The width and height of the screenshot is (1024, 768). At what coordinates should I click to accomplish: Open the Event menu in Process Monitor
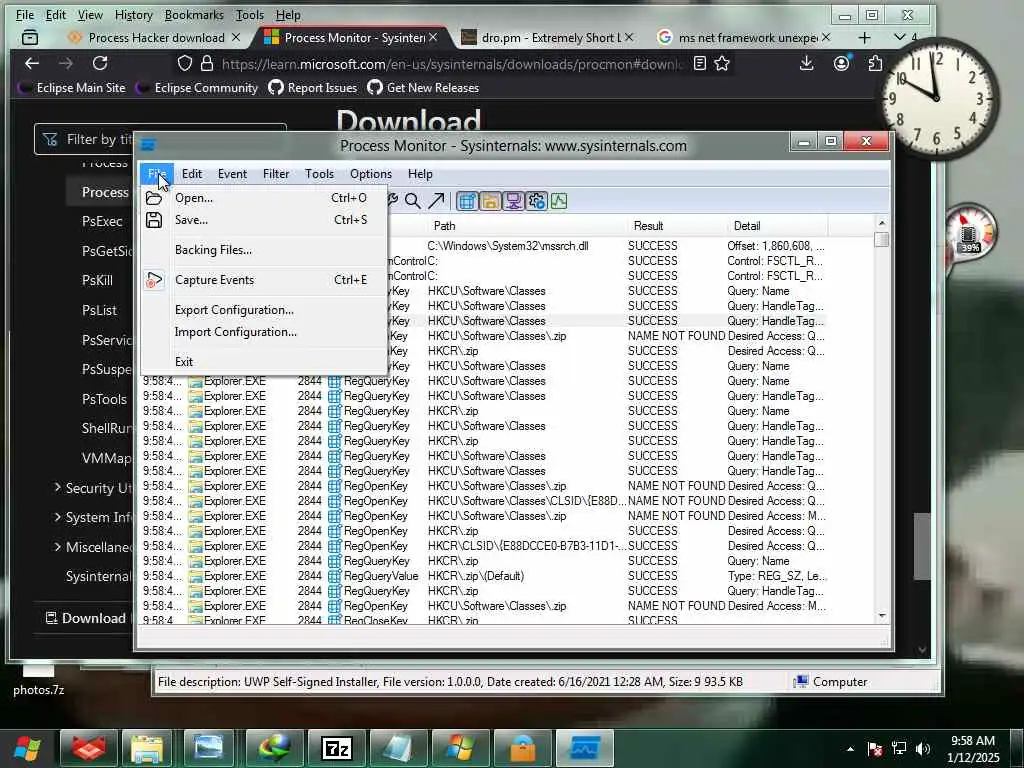coord(232,174)
